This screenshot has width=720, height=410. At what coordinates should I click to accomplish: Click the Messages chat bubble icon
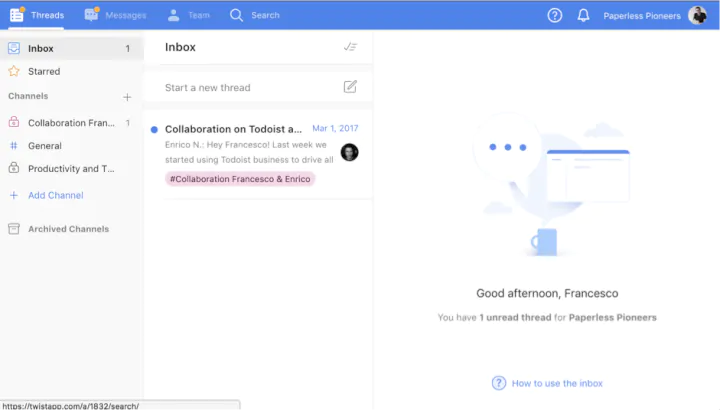(91, 15)
